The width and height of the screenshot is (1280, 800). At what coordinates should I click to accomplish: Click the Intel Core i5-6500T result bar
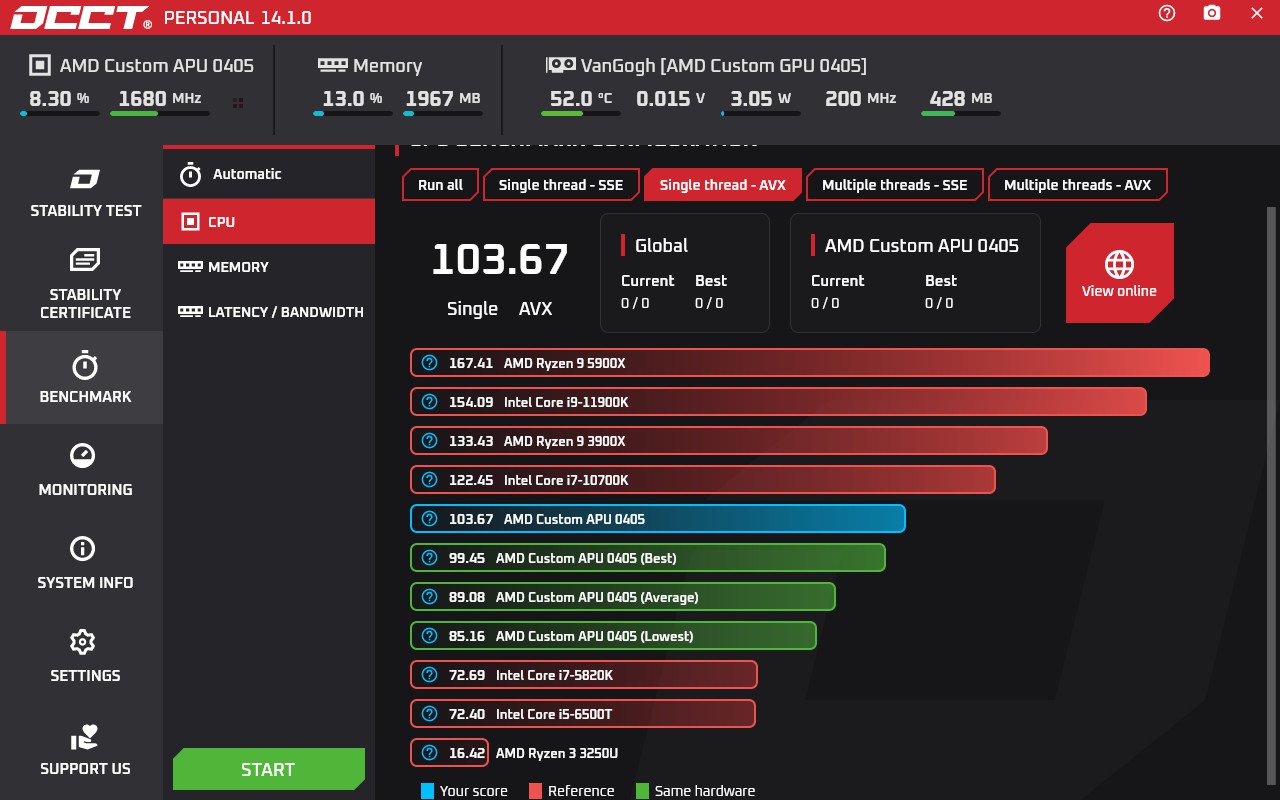[x=583, y=714]
